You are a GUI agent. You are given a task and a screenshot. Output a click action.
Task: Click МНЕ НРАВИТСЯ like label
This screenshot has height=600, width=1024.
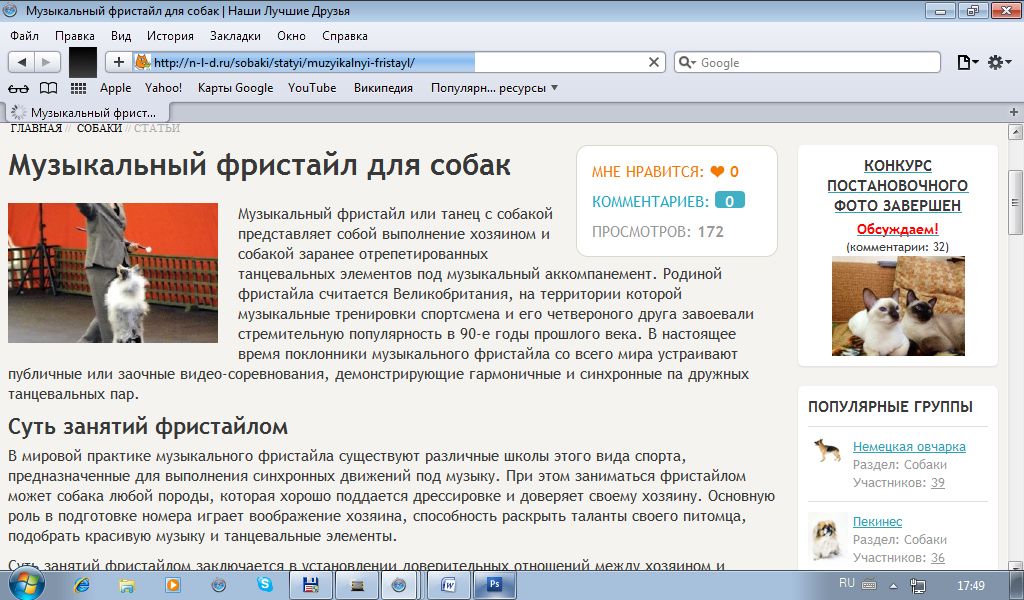click(648, 172)
